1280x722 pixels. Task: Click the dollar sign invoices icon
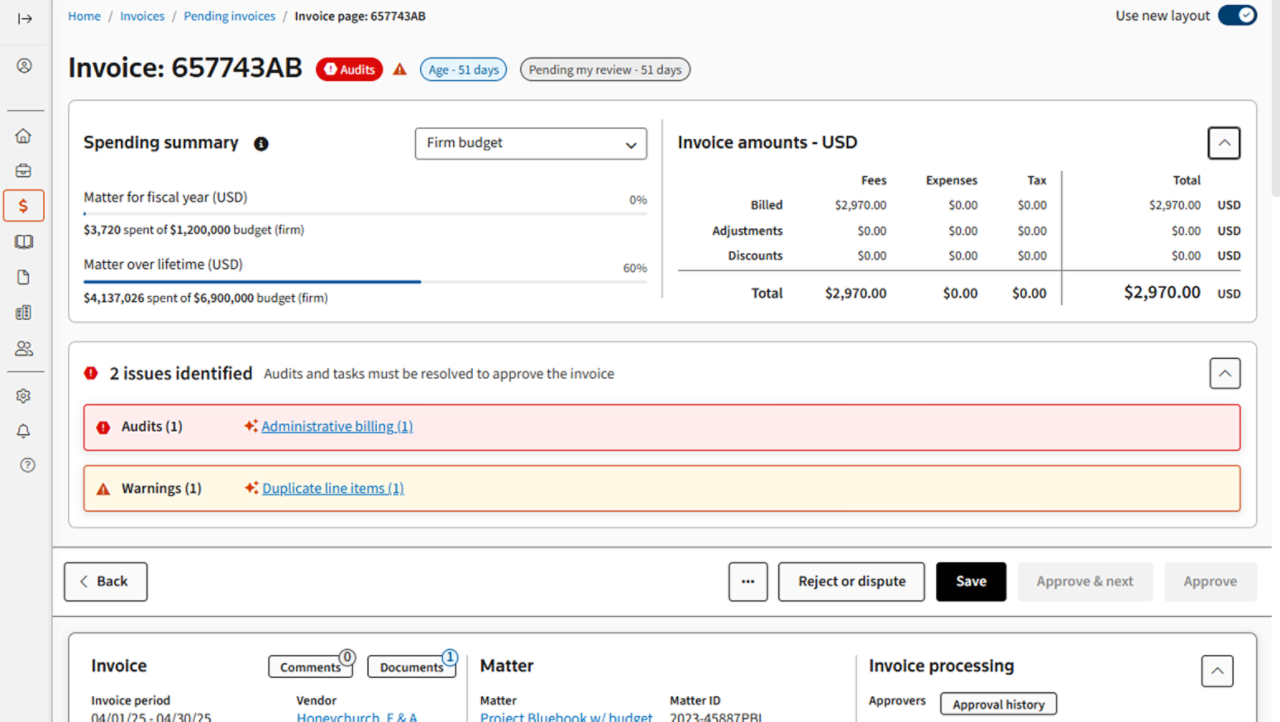pos(22,205)
